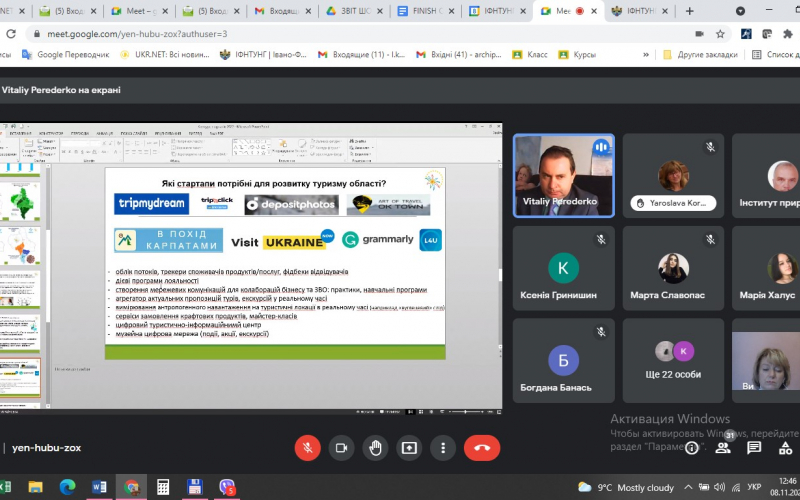Screen dimensions: 800x500
Task: Open the volume control in the system tray
Action: [719, 487]
